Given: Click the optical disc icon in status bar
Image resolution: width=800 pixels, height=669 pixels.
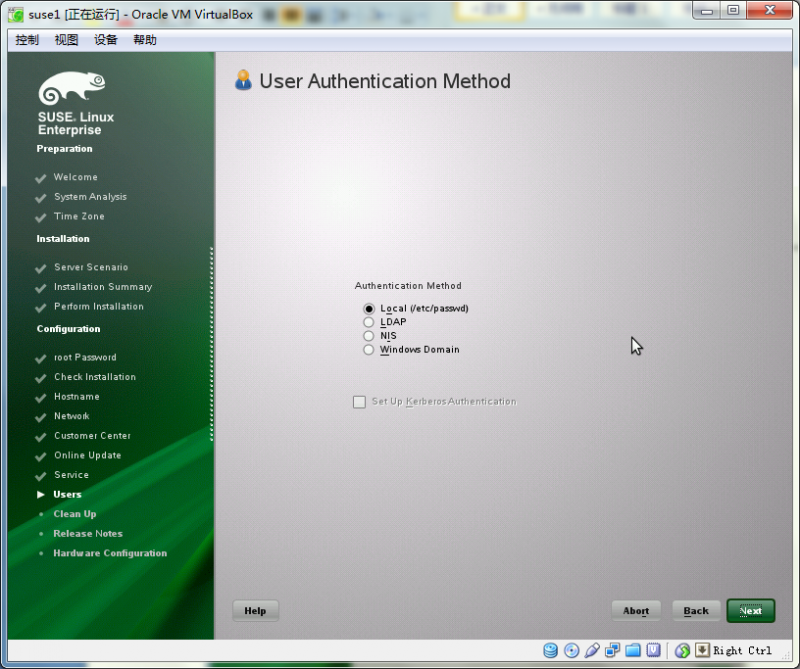Looking at the screenshot, I should (x=571, y=650).
